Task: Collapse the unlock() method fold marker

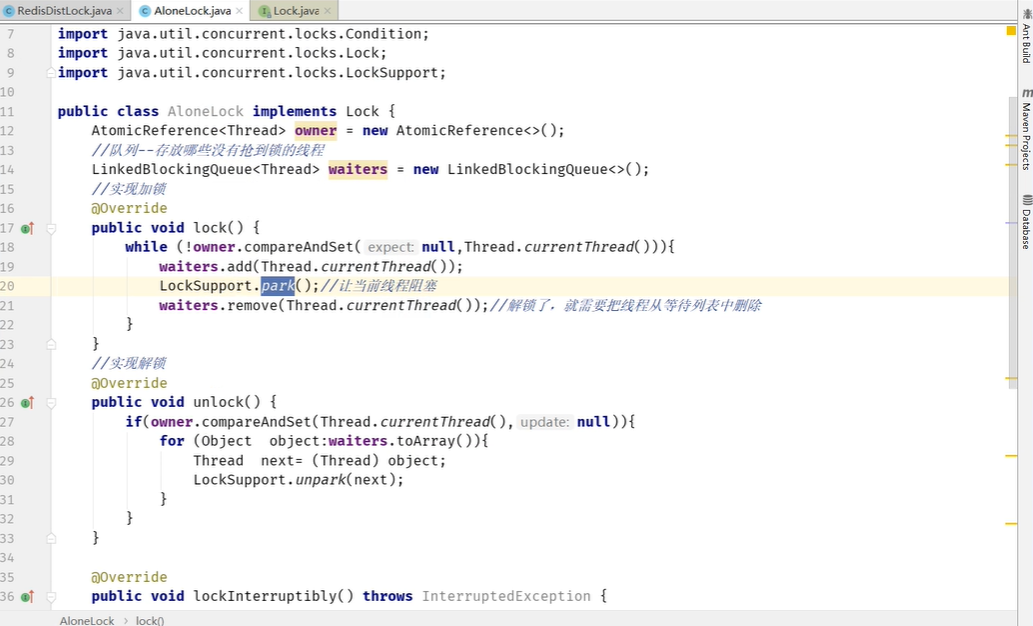Action: coord(51,403)
